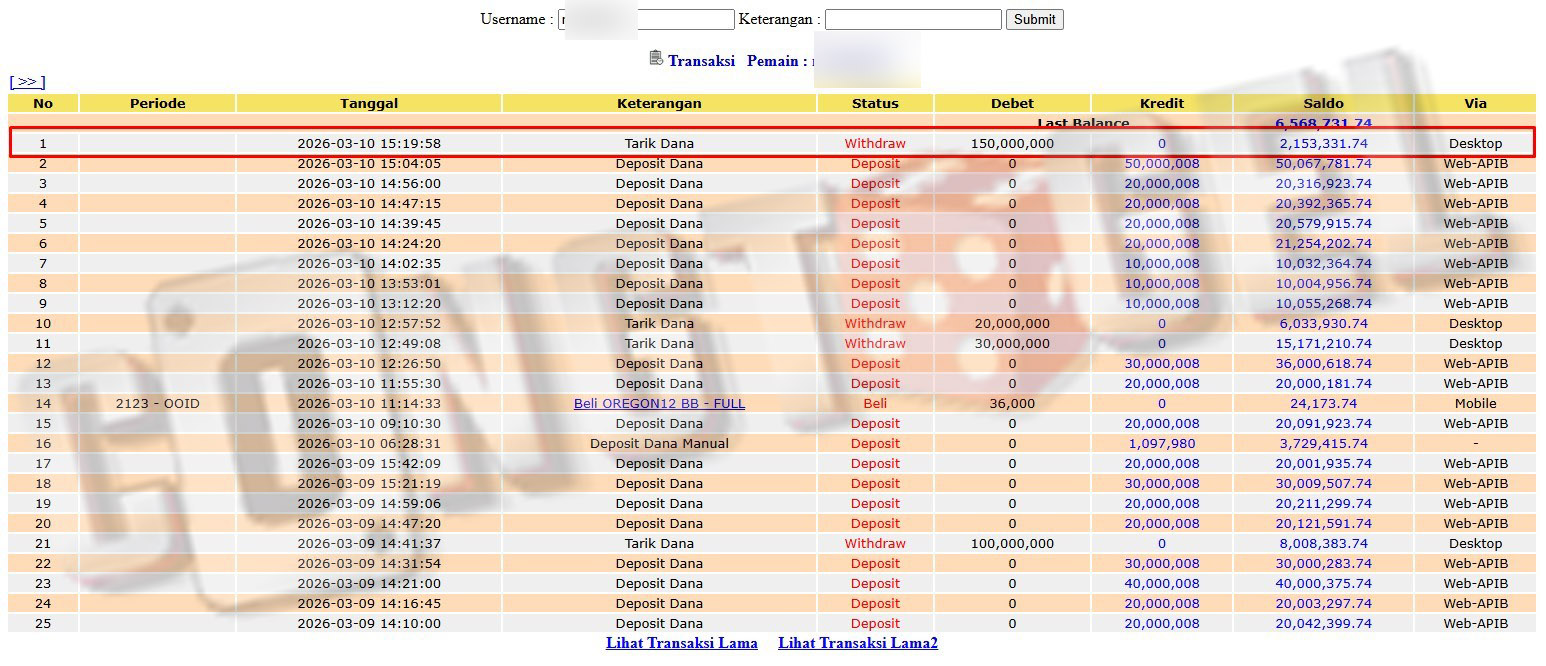Select the Deposit Dana Manual entry

(x=659, y=443)
